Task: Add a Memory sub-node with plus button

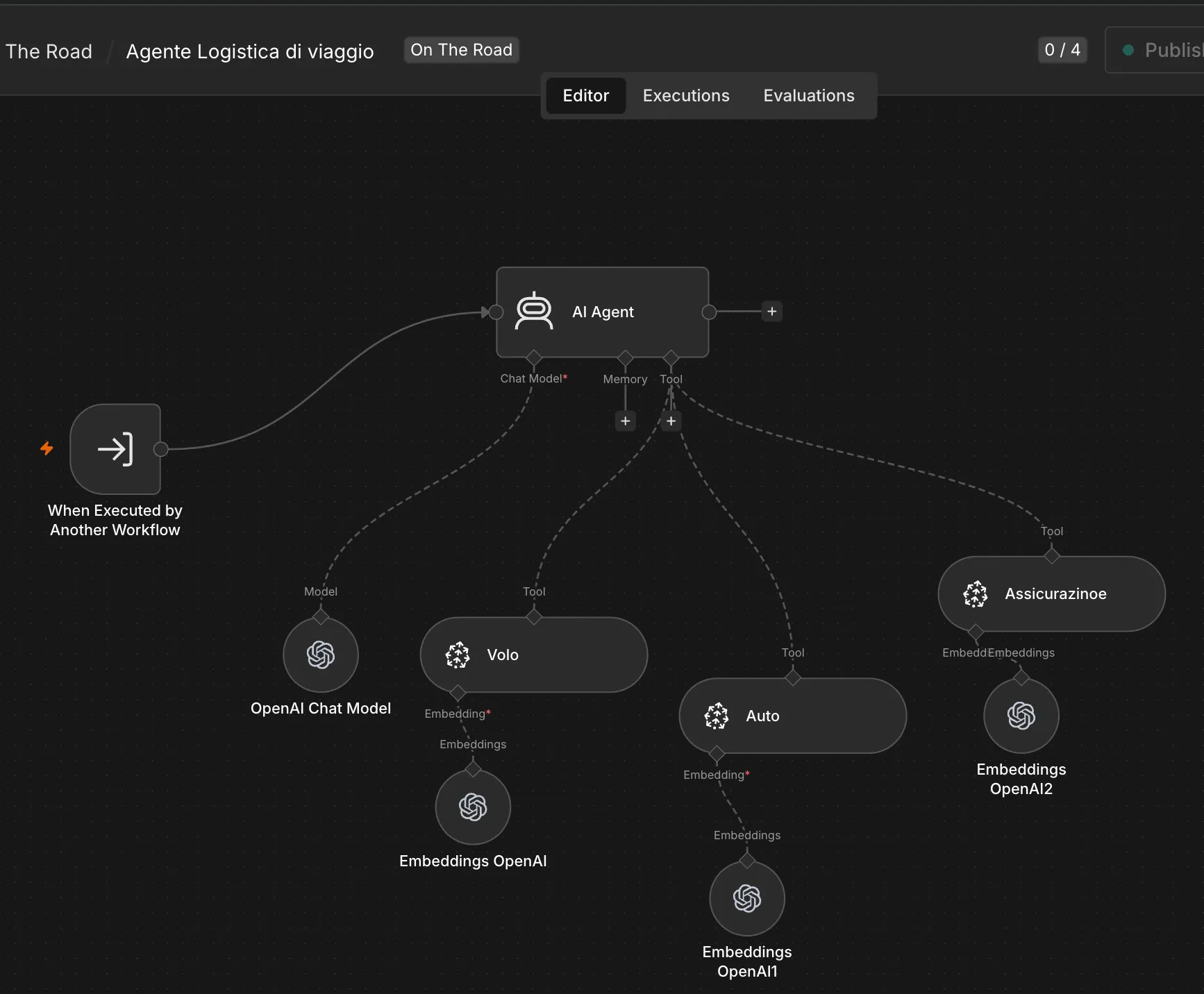Action: [x=626, y=421]
